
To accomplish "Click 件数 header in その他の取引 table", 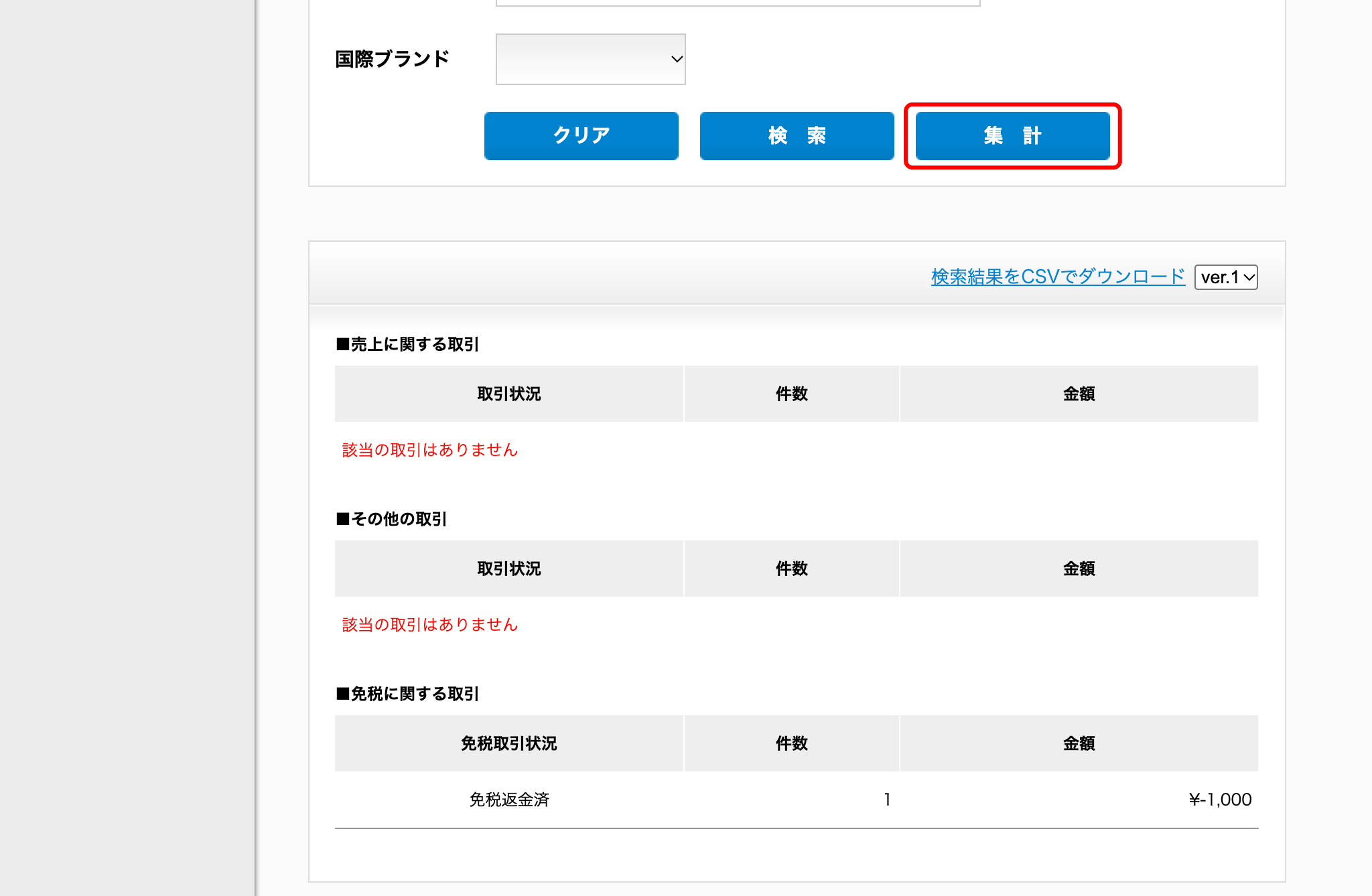I will (791, 569).
